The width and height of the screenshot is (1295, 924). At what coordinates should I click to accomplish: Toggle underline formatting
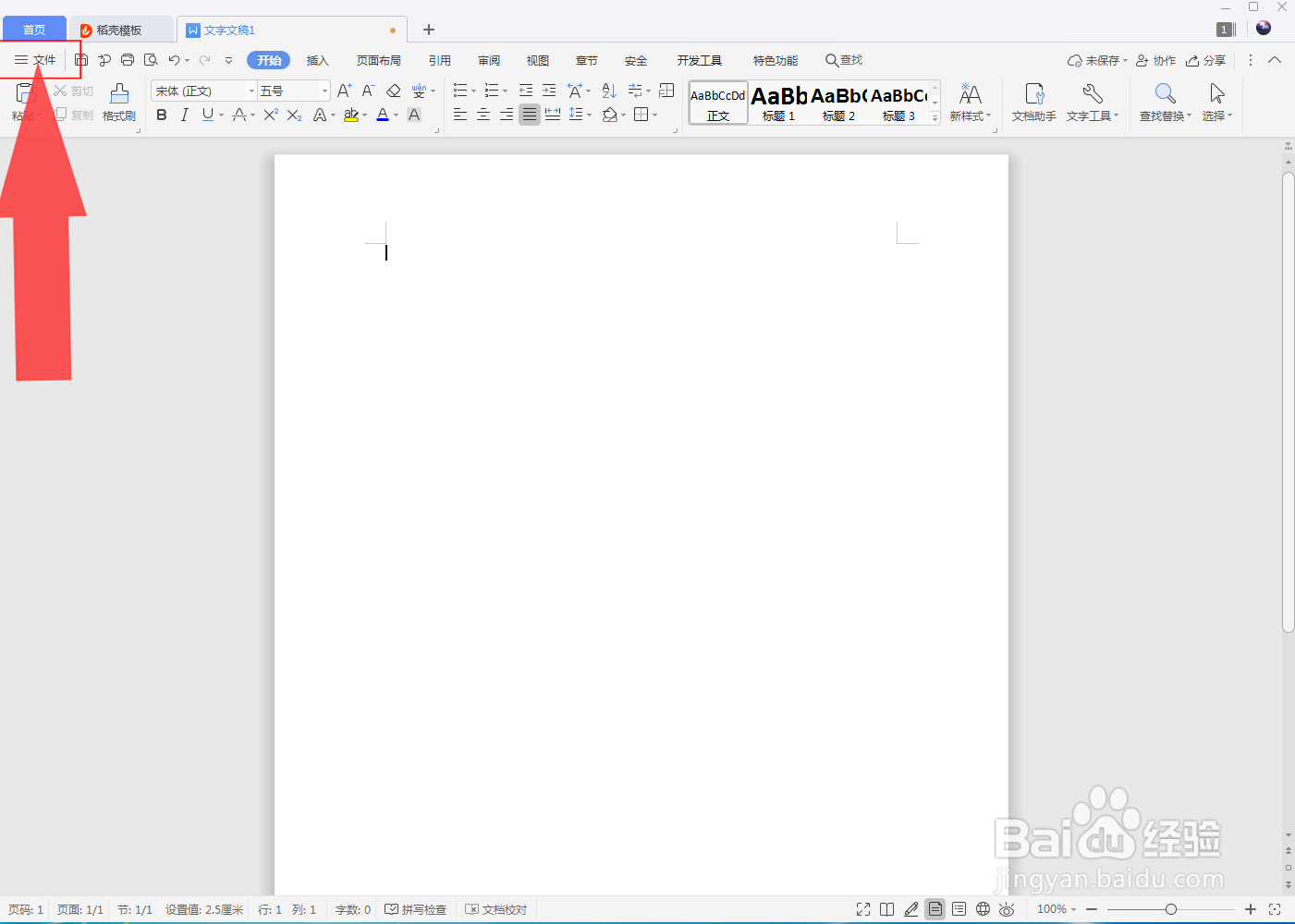tap(208, 115)
